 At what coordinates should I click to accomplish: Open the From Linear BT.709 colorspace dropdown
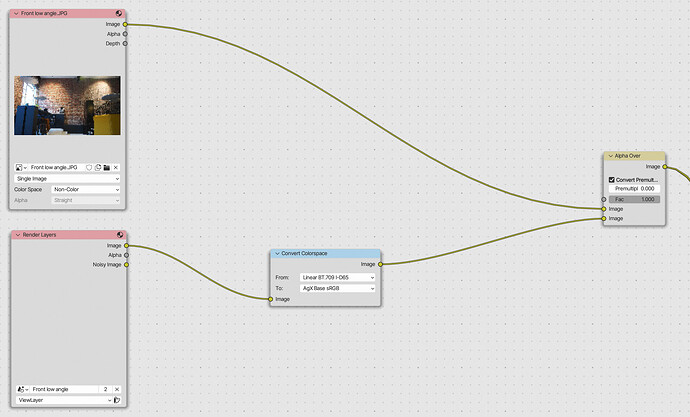338,278
